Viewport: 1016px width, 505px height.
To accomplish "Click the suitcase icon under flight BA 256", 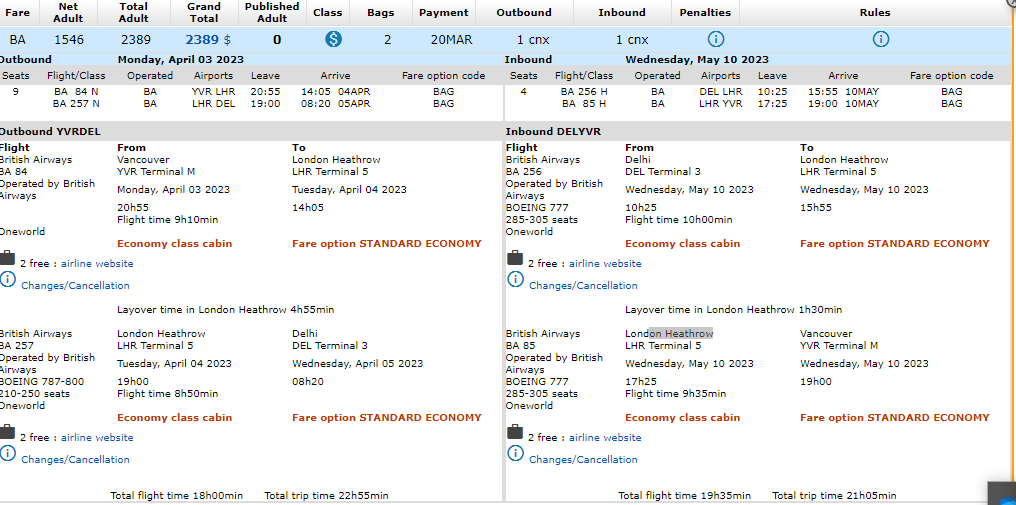I will point(515,259).
